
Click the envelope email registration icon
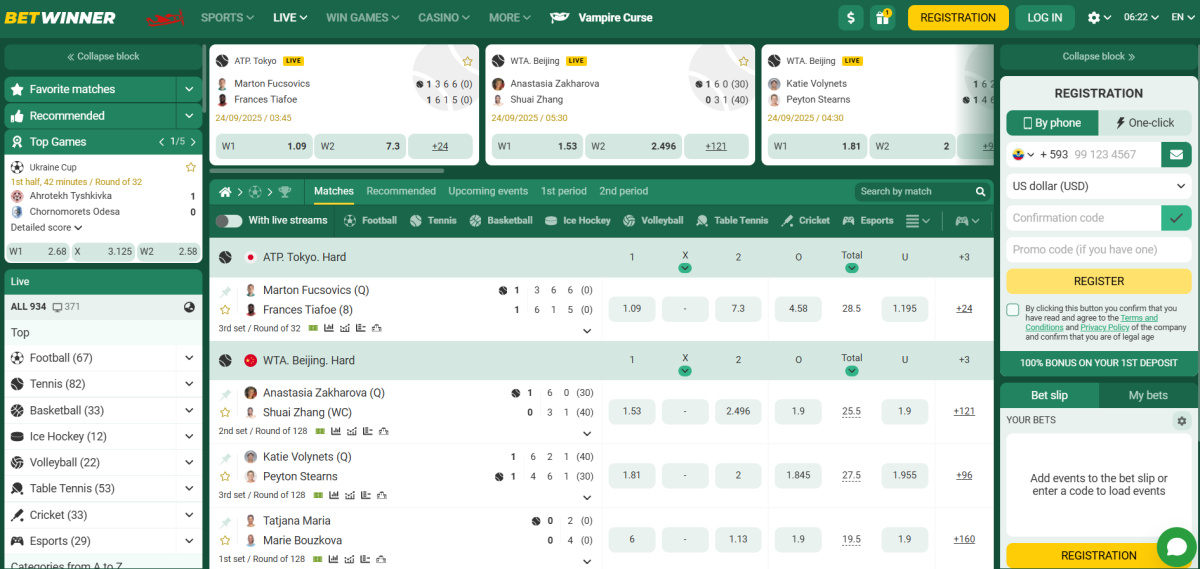coord(1176,154)
